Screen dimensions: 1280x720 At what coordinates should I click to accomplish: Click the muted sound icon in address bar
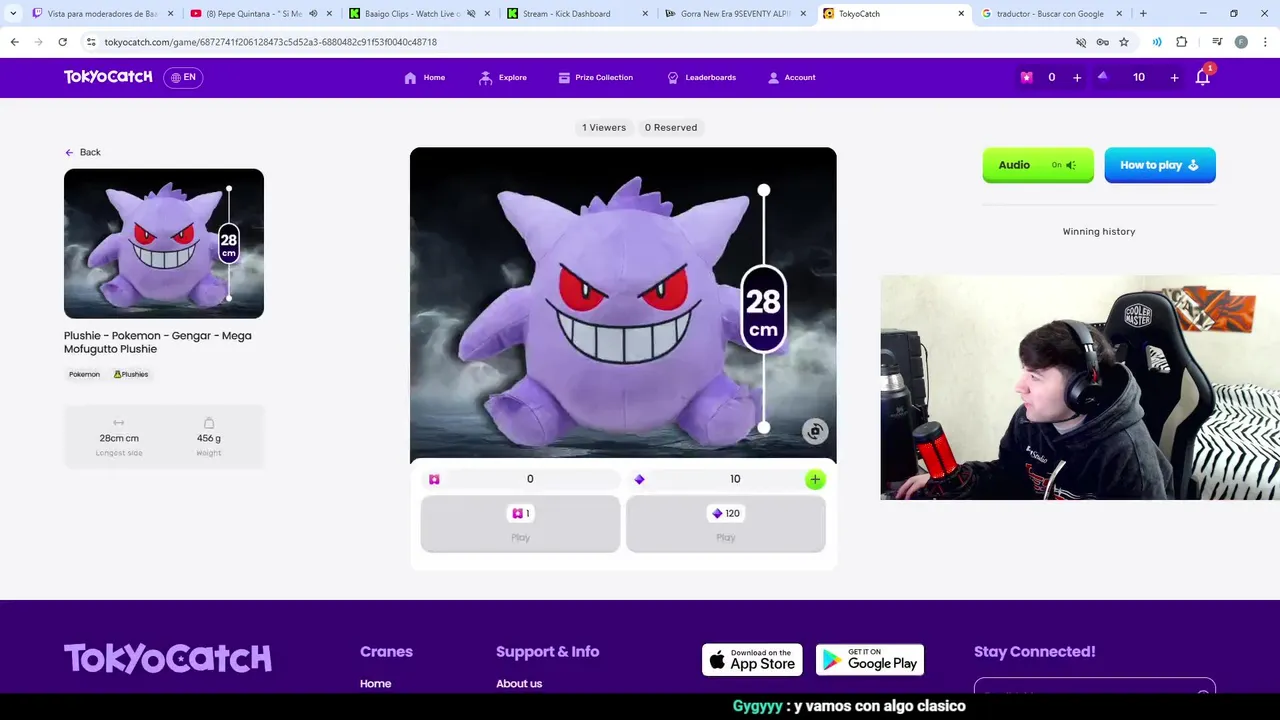click(1081, 42)
